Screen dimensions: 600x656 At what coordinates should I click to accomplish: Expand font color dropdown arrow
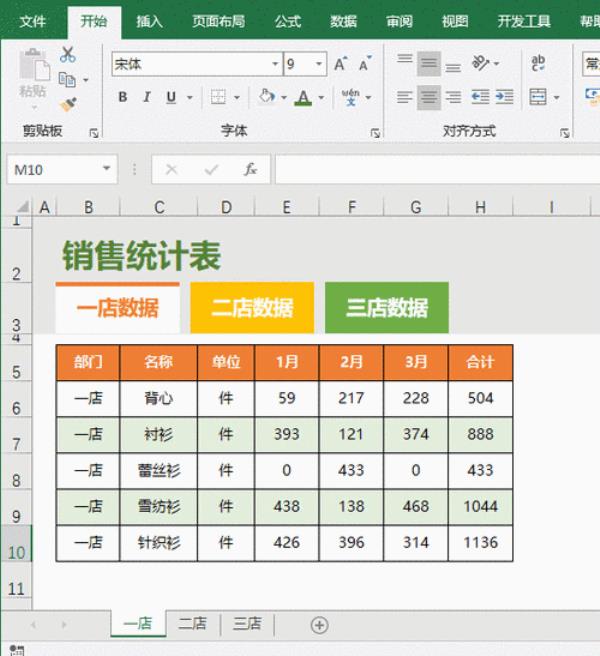coord(321,97)
